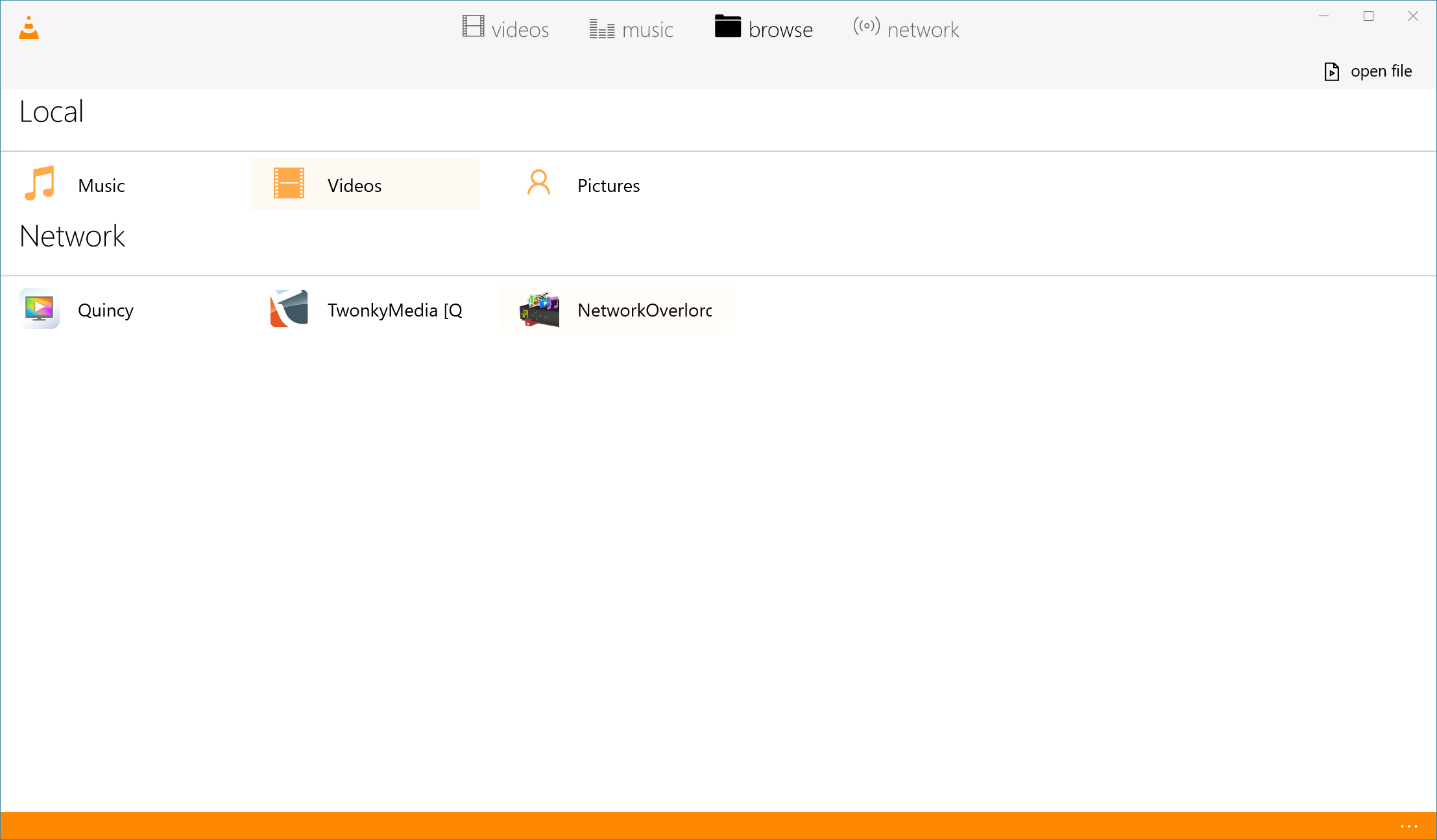Viewport: 1437px width, 840px height.
Task: Click the VLC cone logo
Action: 27,27
